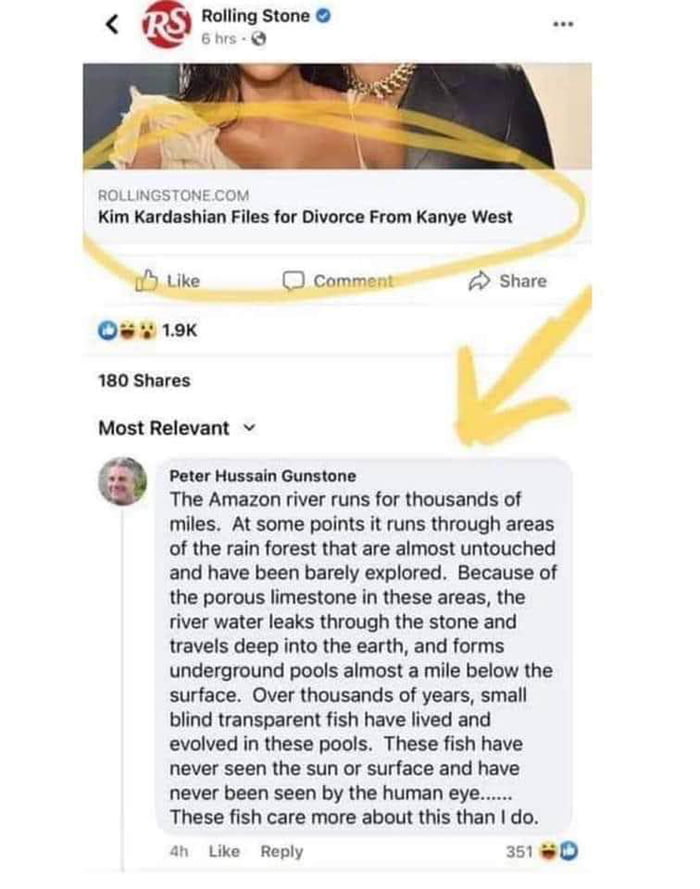Screen dimensions: 700x889
Task: Open the article preview image
Action: tap(336, 115)
